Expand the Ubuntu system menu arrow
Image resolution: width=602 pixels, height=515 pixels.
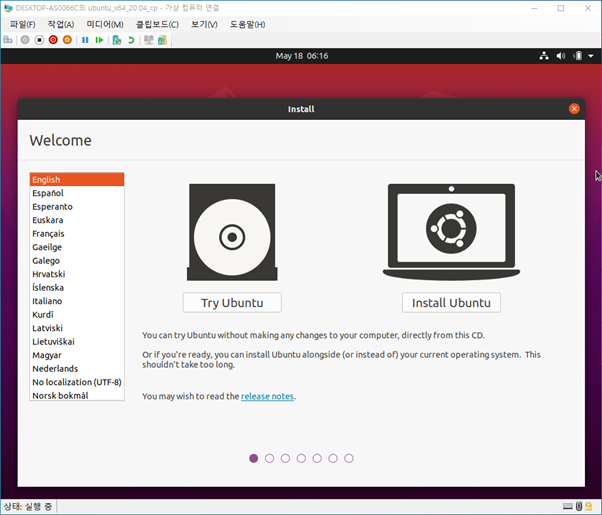[x=591, y=56]
